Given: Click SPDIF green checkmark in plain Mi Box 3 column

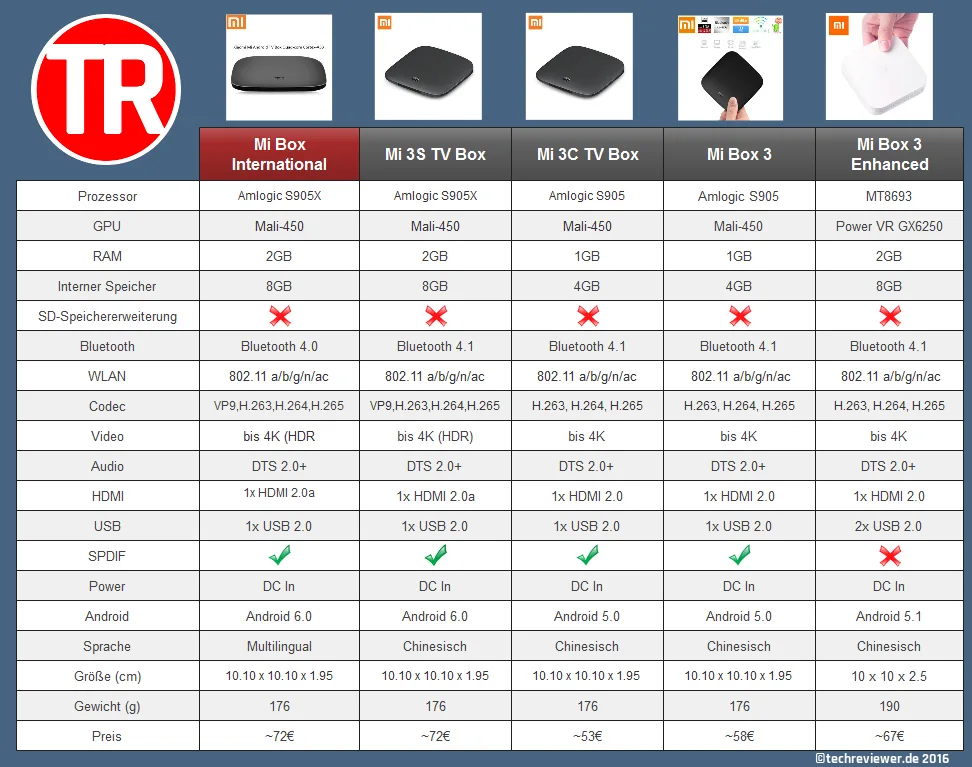Looking at the screenshot, I should pos(740,555).
